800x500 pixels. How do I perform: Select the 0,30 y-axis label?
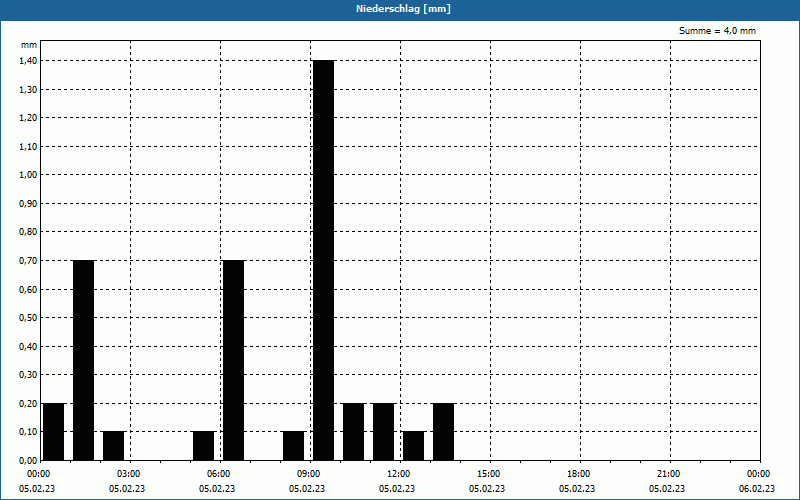(28, 375)
